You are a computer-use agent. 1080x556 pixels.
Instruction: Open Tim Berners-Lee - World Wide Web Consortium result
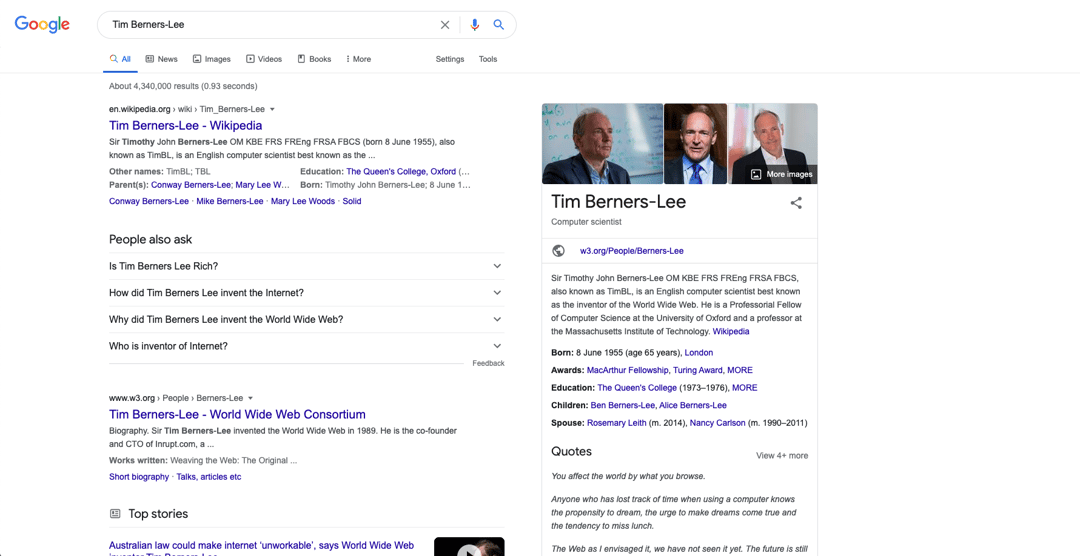coord(237,414)
